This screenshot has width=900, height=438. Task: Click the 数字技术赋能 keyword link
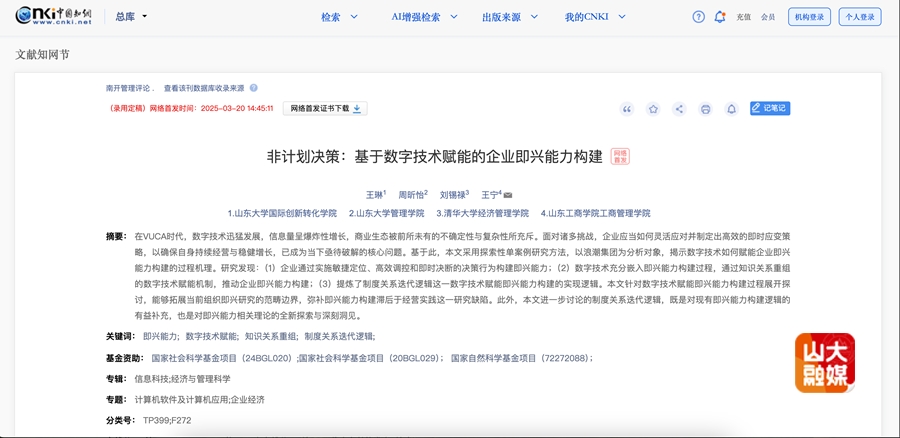tap(209, 336)
